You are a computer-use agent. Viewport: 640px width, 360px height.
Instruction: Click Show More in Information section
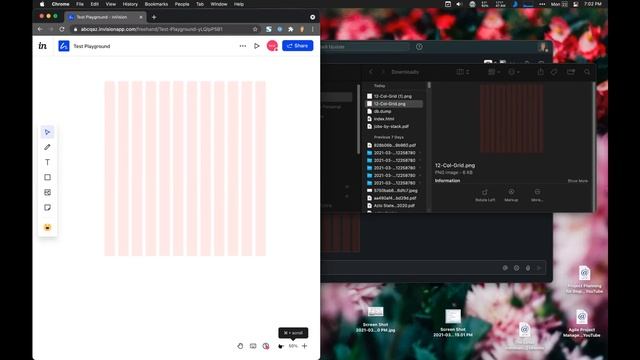click(x=578, y=181)
